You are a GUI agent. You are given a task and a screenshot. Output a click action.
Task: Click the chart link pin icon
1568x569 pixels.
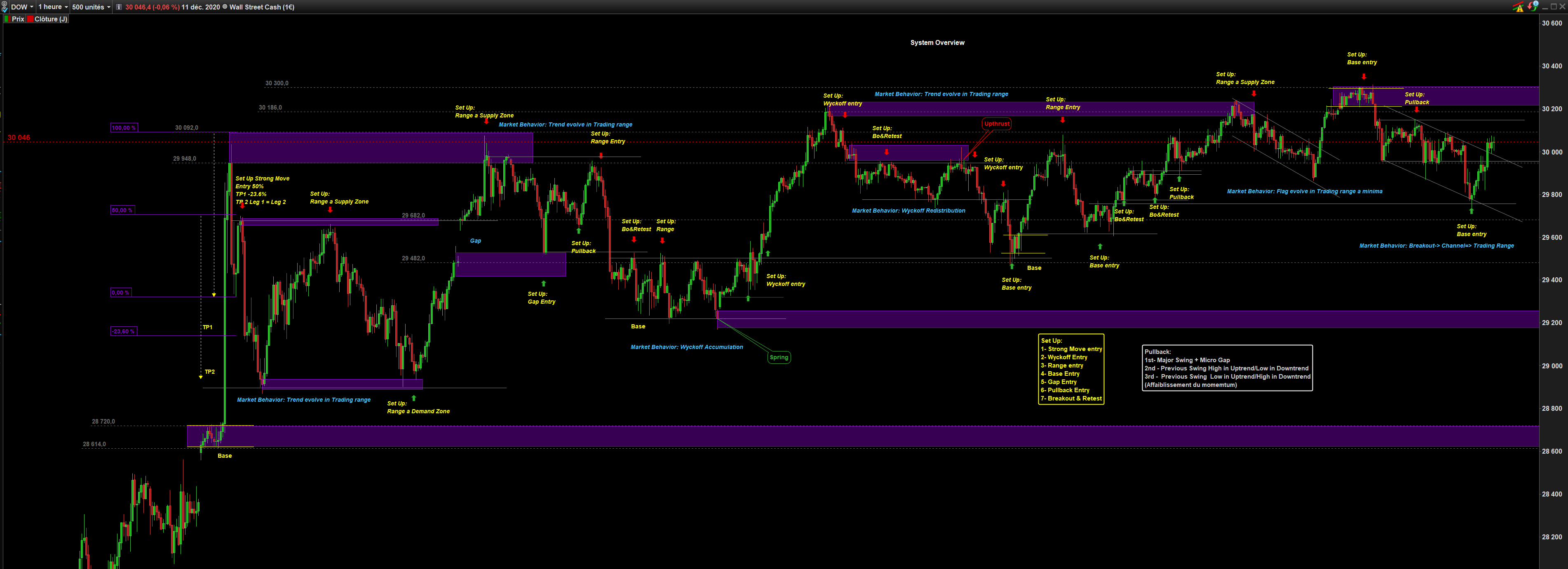[x=4, y=7]
